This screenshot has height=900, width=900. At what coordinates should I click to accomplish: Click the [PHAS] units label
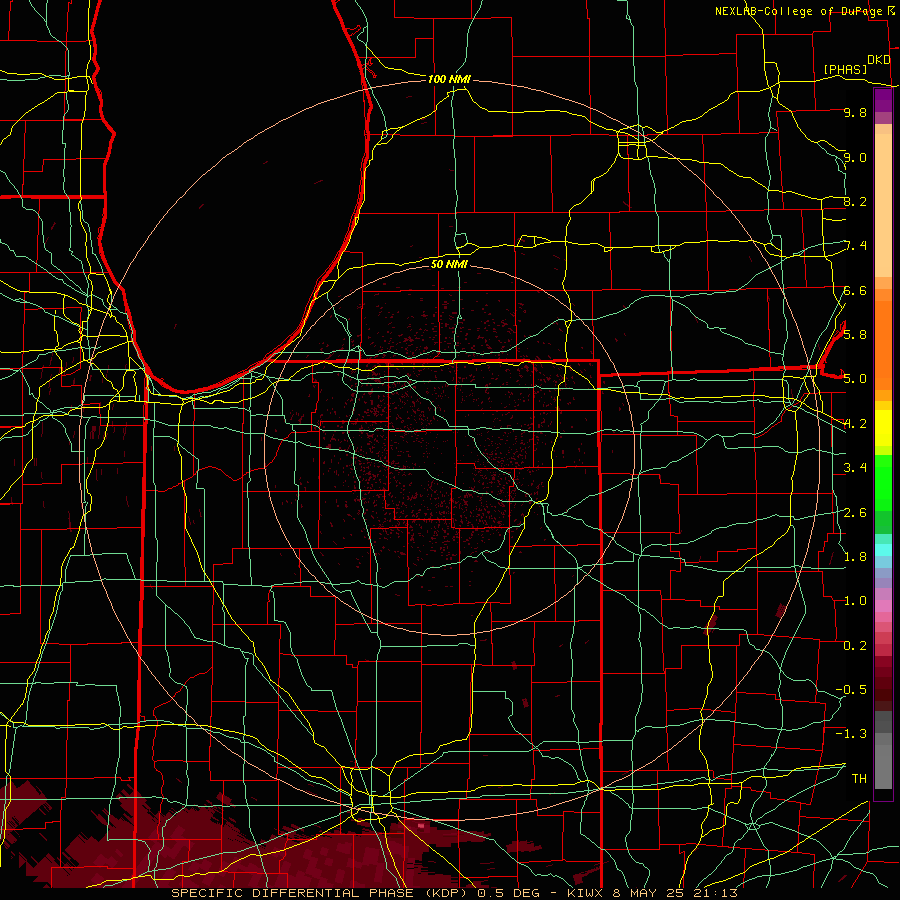[845, 70]
